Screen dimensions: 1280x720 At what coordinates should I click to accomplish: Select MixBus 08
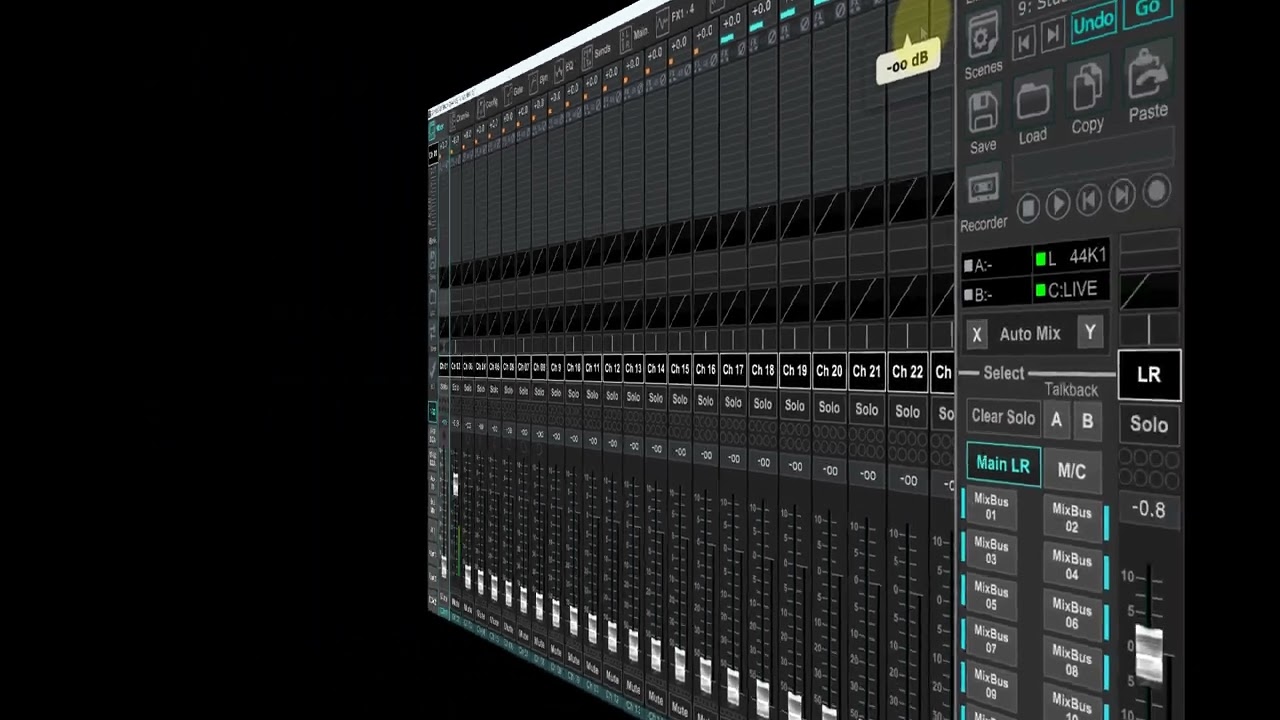1071,662
